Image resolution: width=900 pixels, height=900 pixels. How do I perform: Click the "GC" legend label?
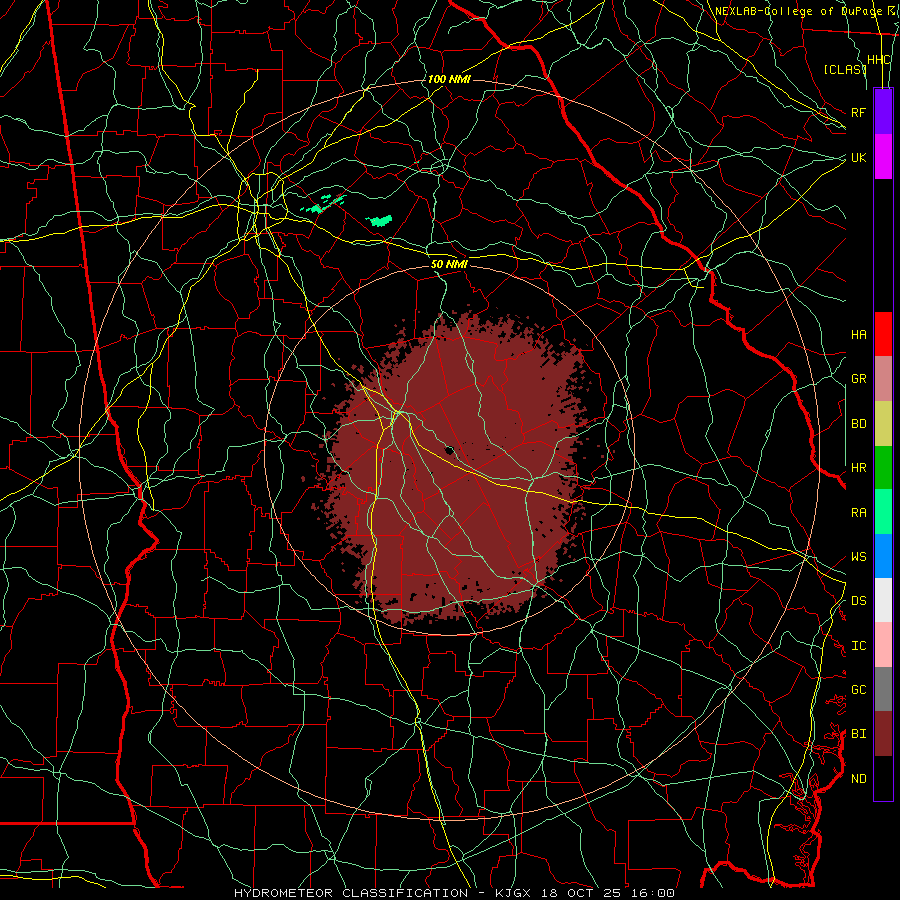pyautogui.click(x=858, y=690)
